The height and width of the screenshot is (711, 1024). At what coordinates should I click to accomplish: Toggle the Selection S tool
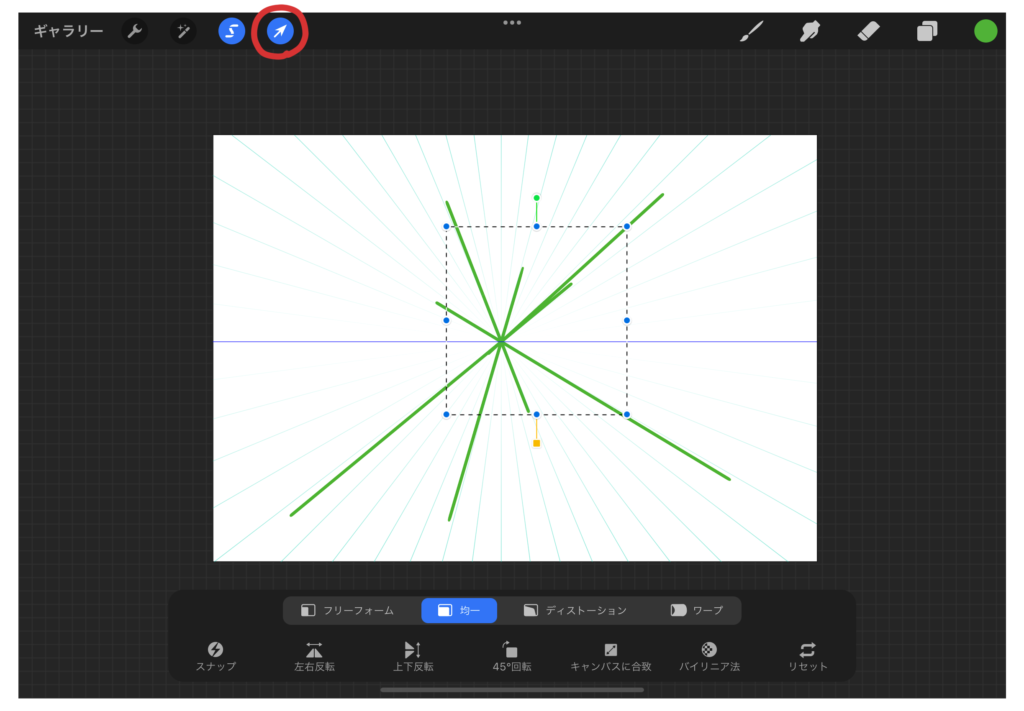click(231, 31)
